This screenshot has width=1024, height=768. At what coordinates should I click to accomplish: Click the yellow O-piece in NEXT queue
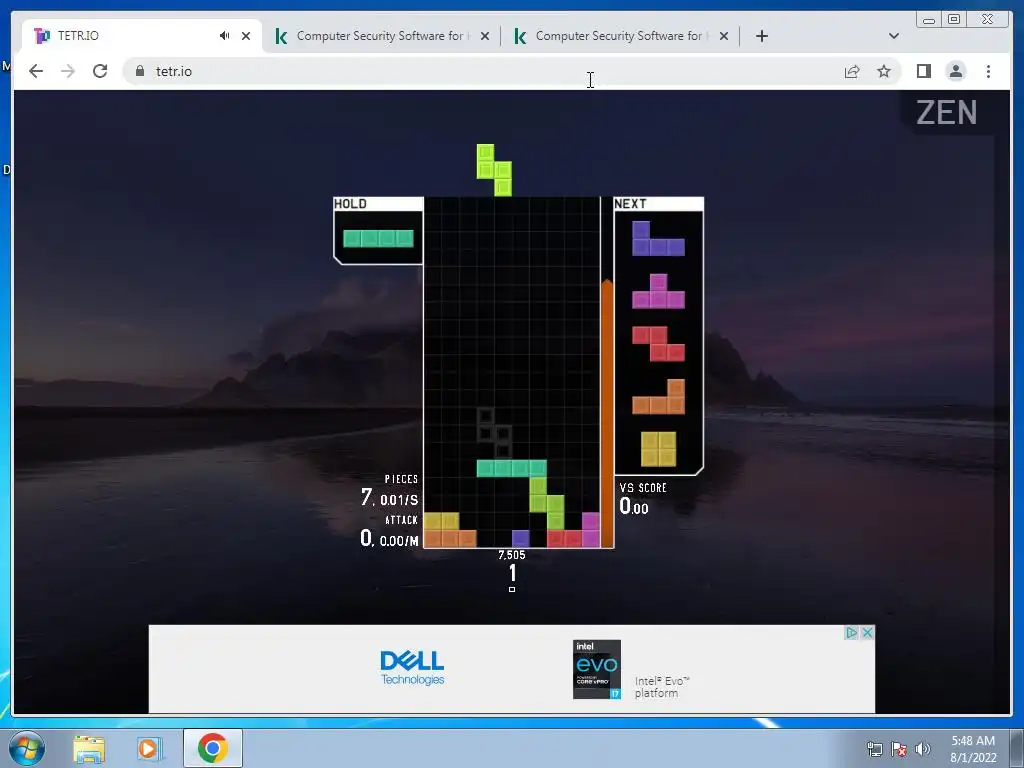[x=658, y=449]
